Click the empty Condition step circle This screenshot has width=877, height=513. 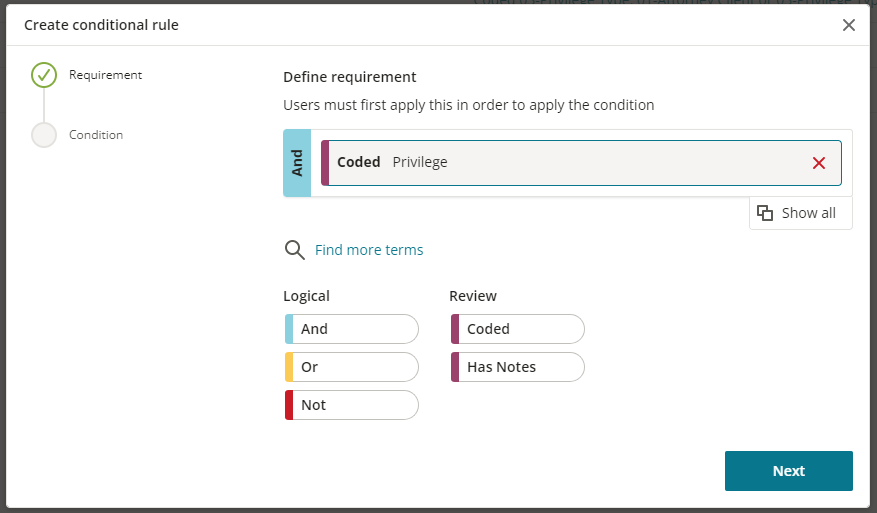[44, 135]
